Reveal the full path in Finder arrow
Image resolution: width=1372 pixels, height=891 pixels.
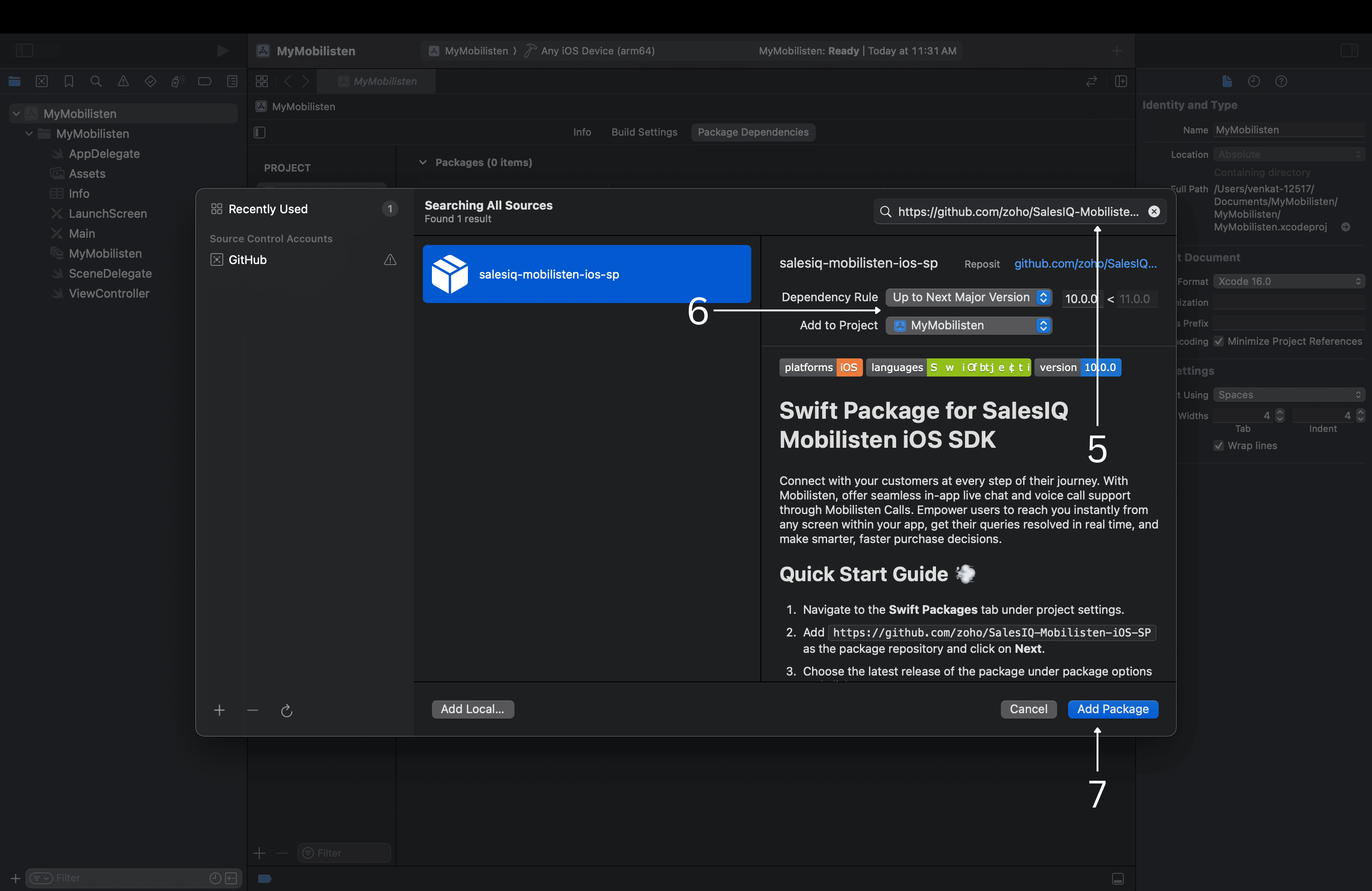1346,227
